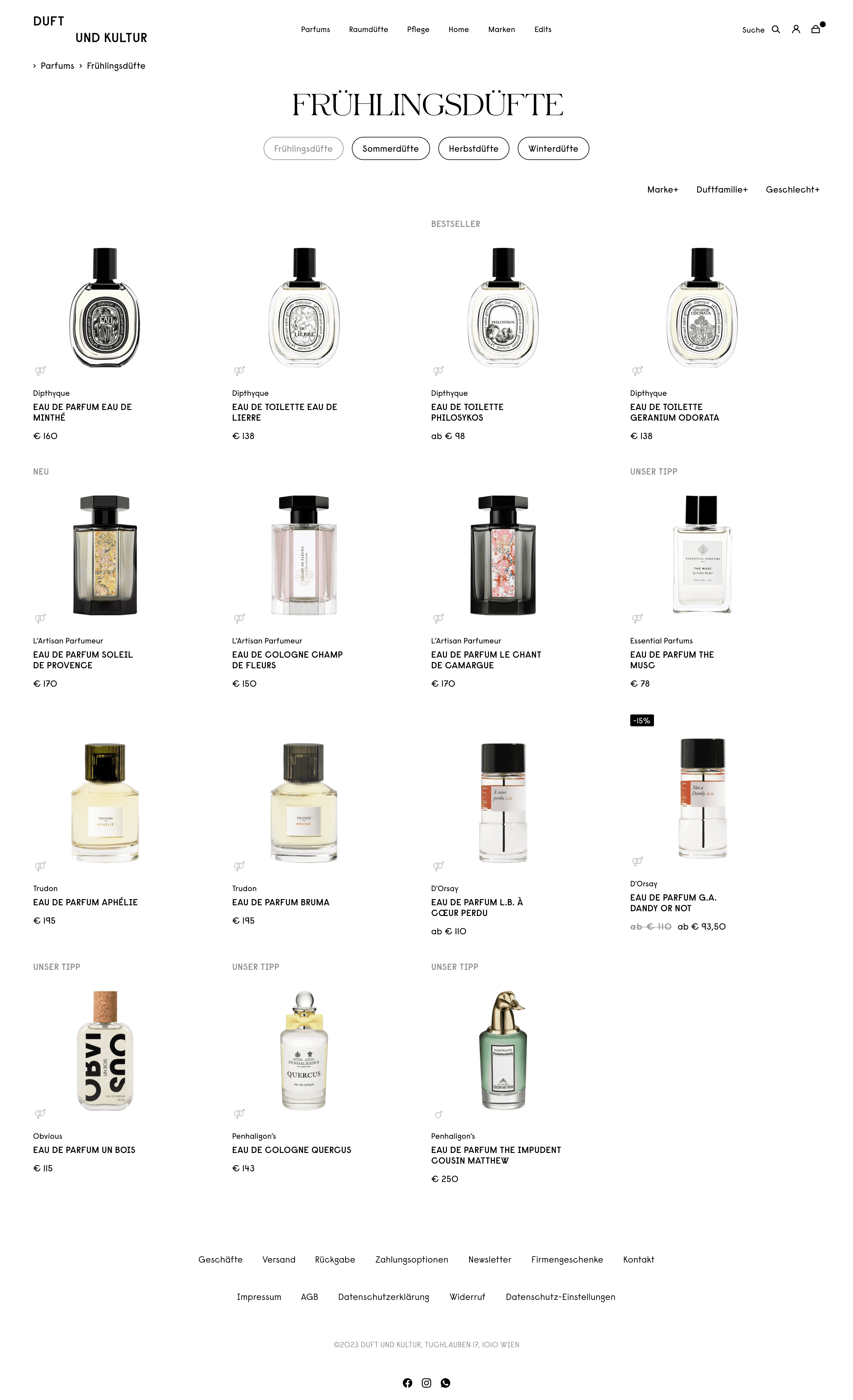Open the shopping bag icon

click(x=815, y=30)
